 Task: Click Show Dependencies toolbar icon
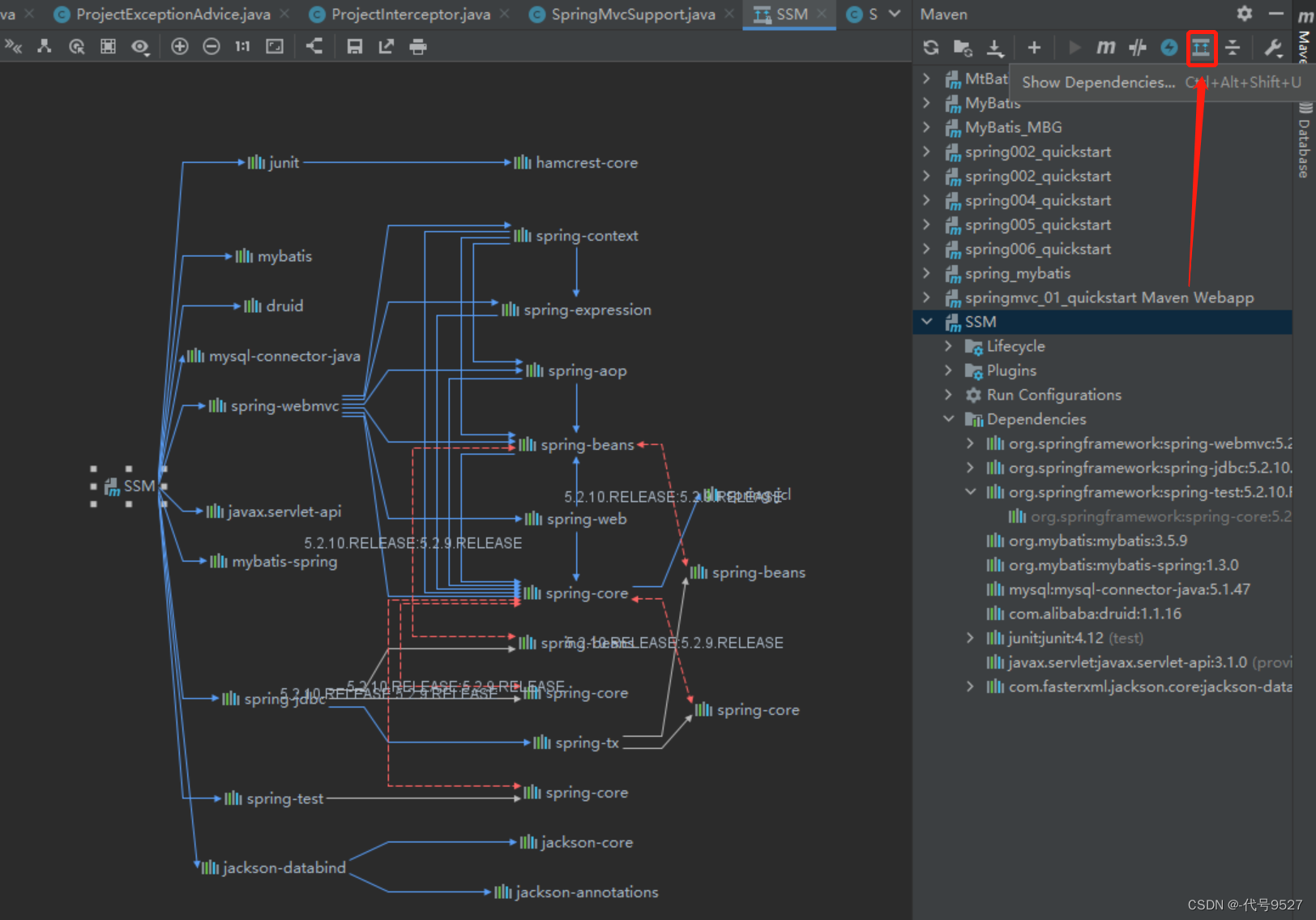pyautogui.click(x=1201, y=48)
